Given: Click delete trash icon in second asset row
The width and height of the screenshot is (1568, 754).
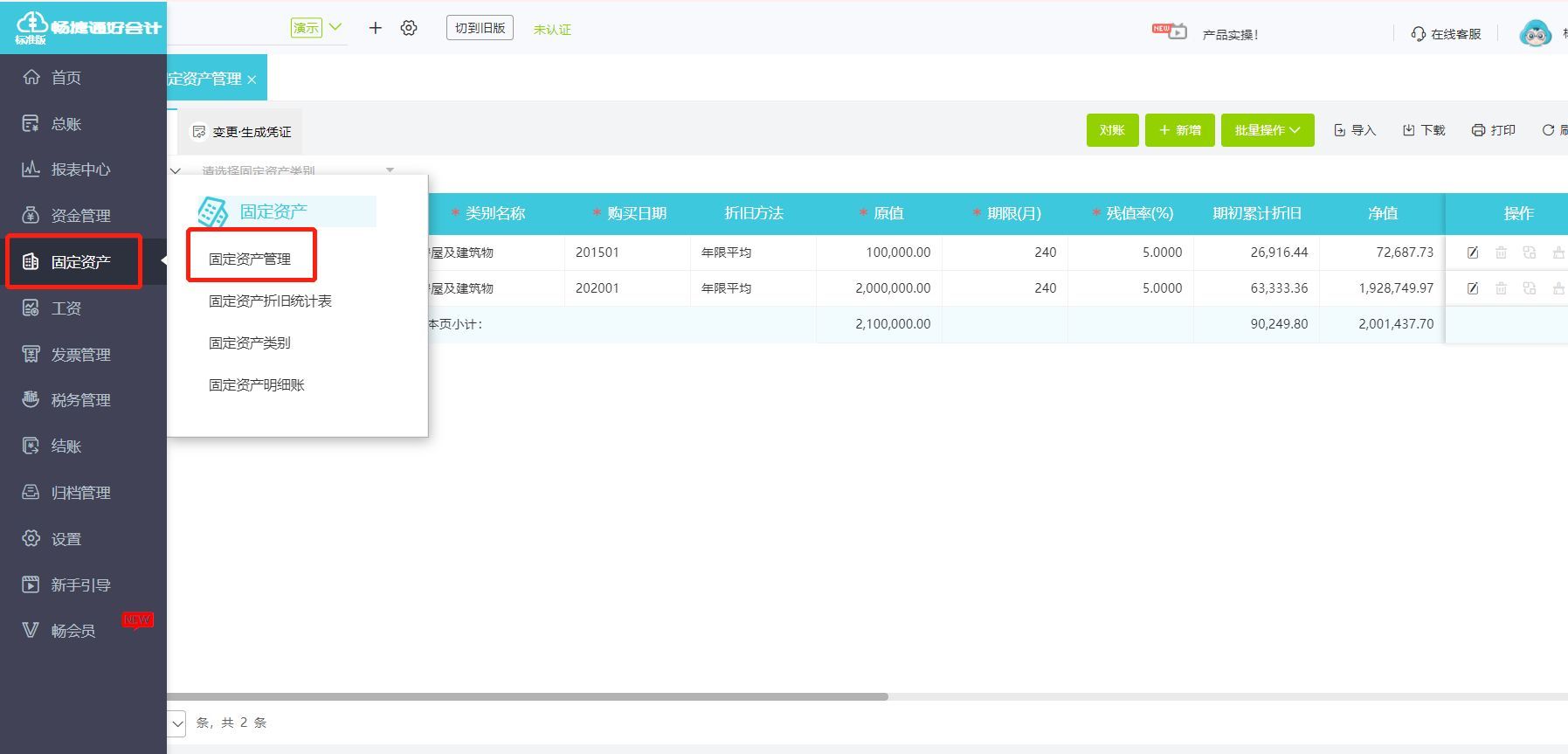Looking at the screenshot, I should click(1501, 288).
